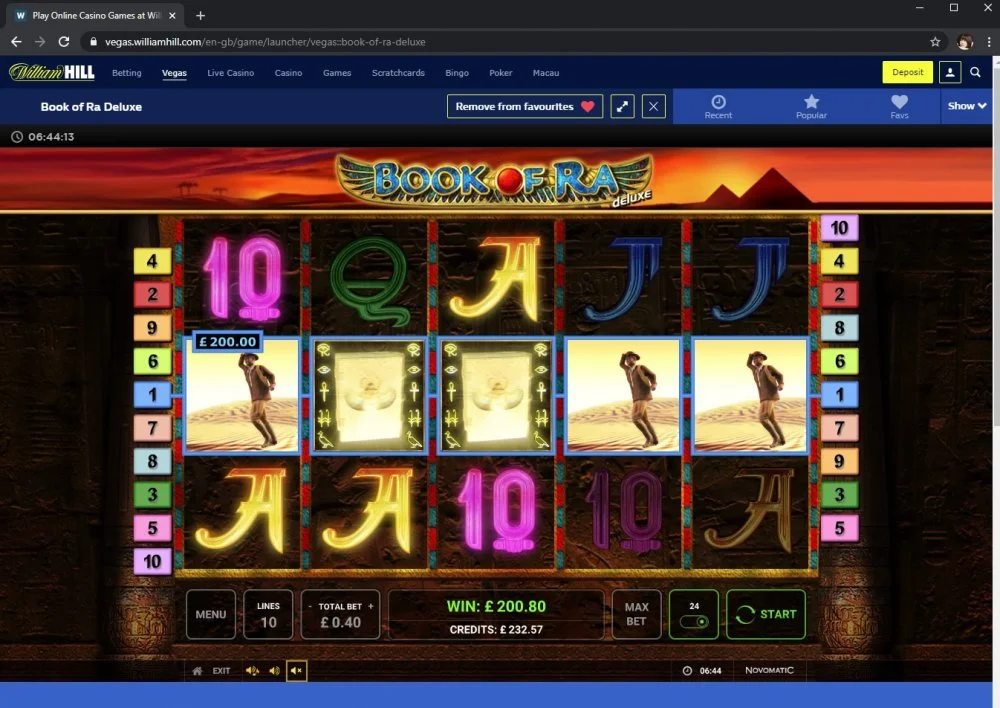
Task: Open the game MENU button
Action: [210, 614]
